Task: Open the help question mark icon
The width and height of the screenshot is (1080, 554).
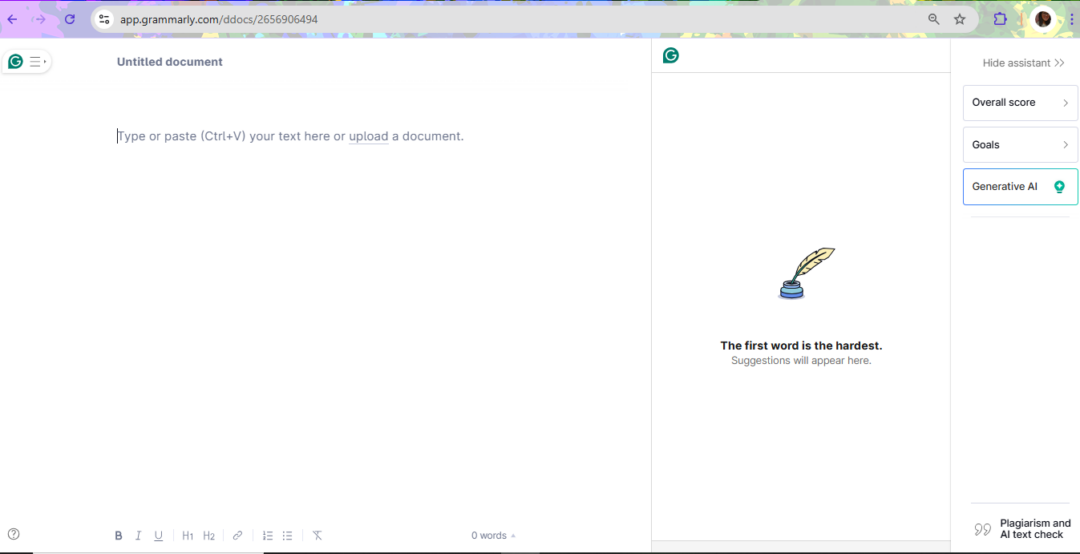Action: coord(14,534)
